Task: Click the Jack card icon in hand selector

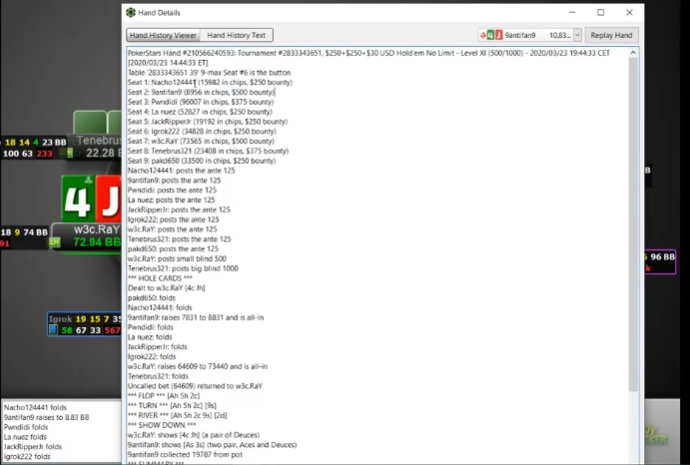Action: [x=499, y=35]
